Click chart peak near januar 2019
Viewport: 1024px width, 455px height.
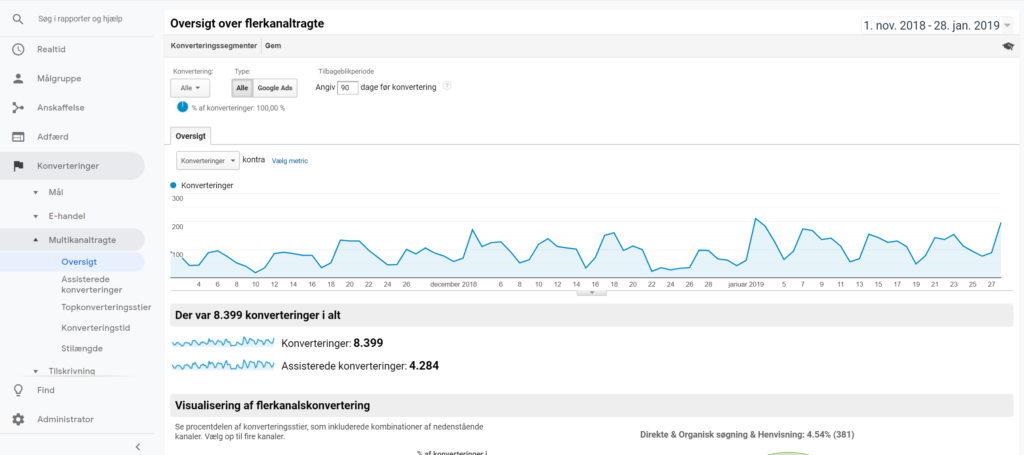coord(755,219)
